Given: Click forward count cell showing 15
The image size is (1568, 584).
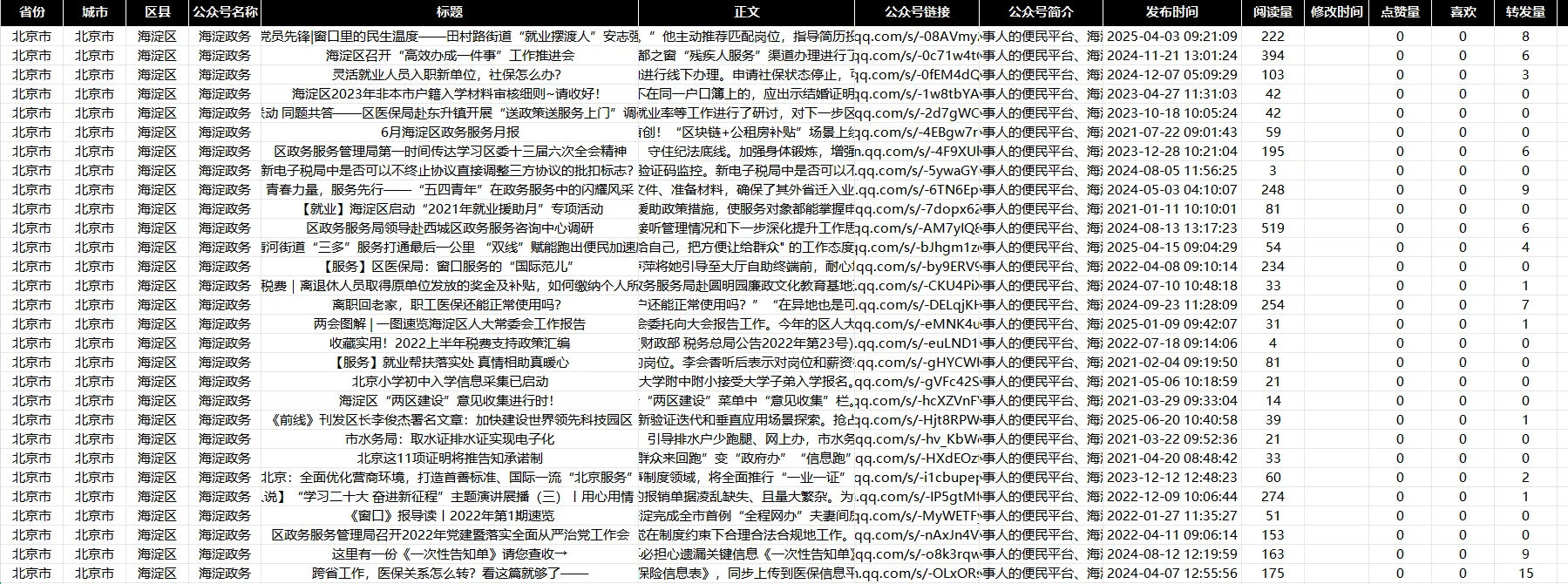Looking at the screenshot, I should 1525,573.
